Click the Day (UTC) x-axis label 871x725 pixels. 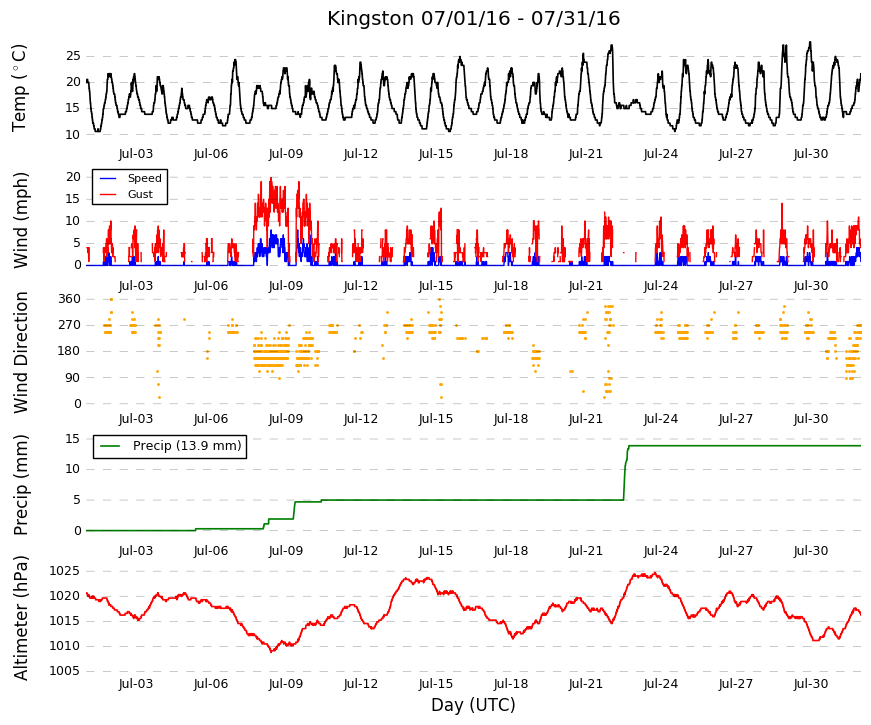pos(473,705)
